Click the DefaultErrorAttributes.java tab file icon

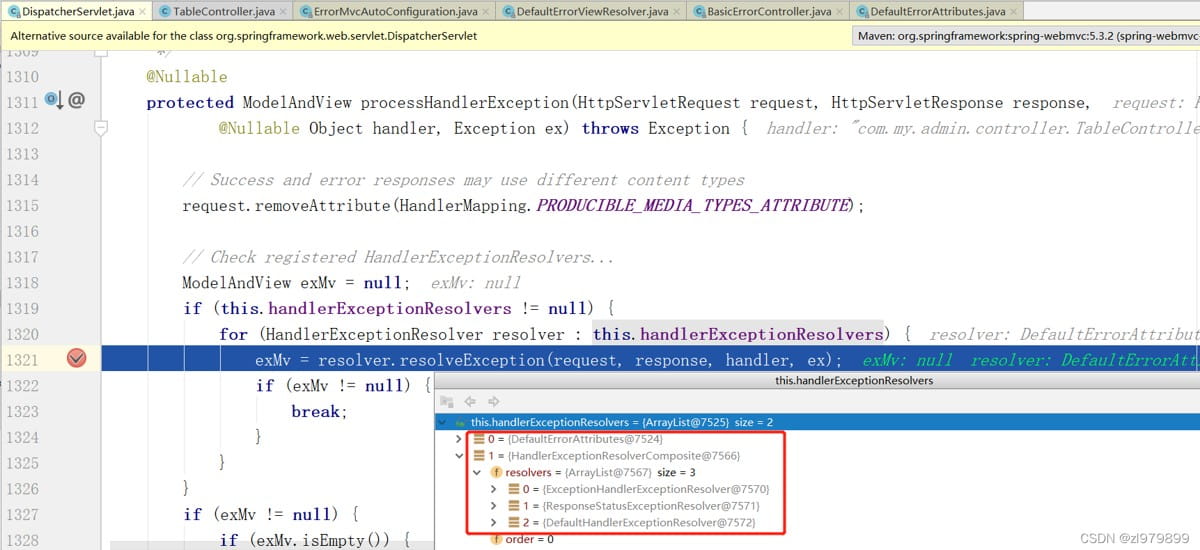(x=864, y=12)
